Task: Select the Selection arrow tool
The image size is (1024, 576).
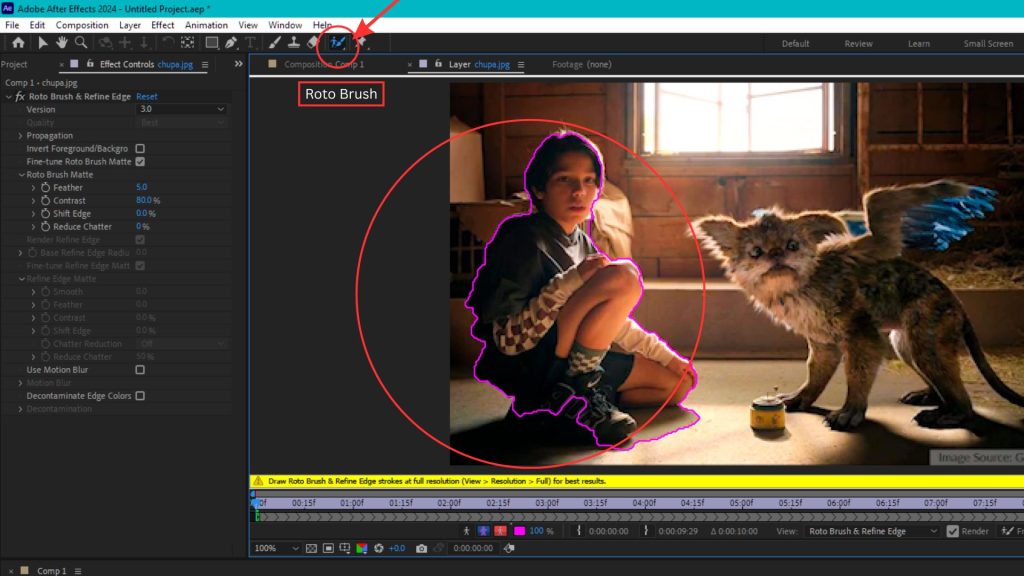Action: pos(42,43)
